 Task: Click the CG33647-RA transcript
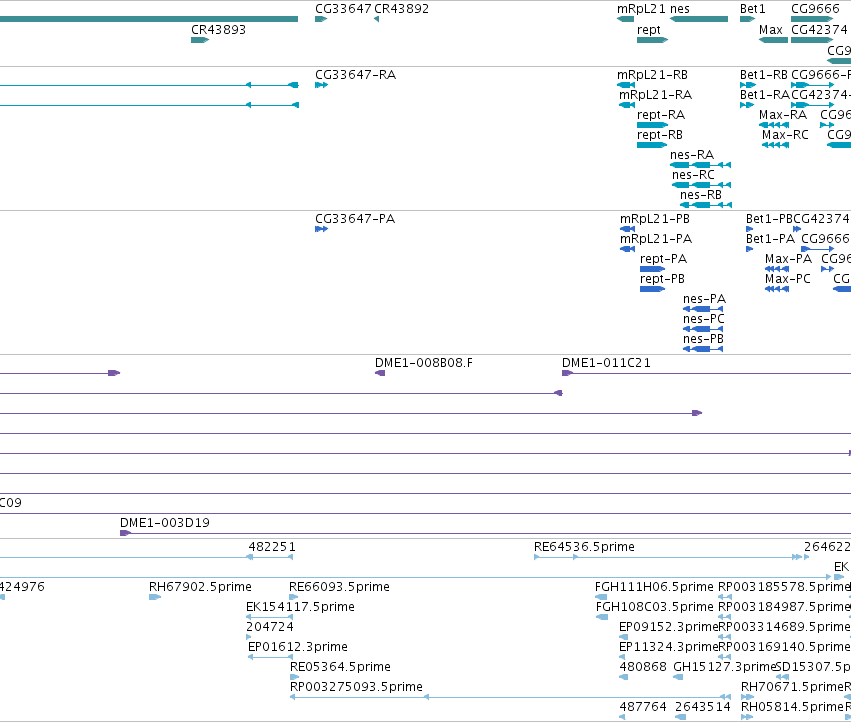[321, 85]
